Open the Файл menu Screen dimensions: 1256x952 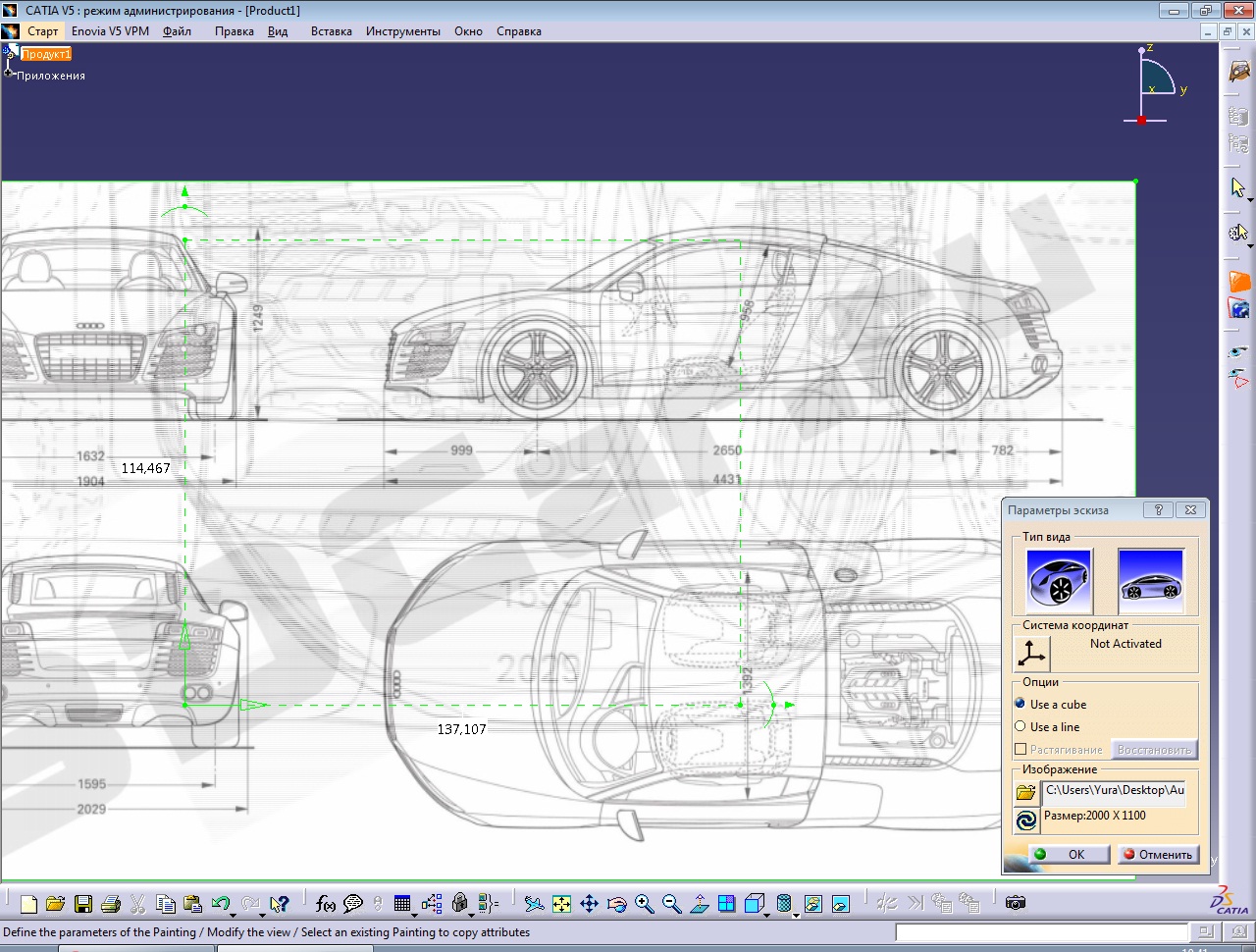coord(178,31)
